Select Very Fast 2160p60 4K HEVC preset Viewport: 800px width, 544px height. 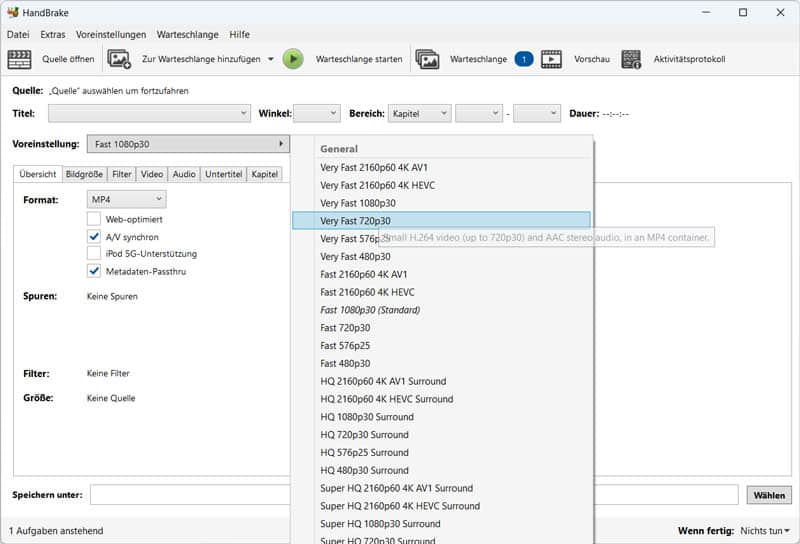pyautogui.click(x=441, y=185)
